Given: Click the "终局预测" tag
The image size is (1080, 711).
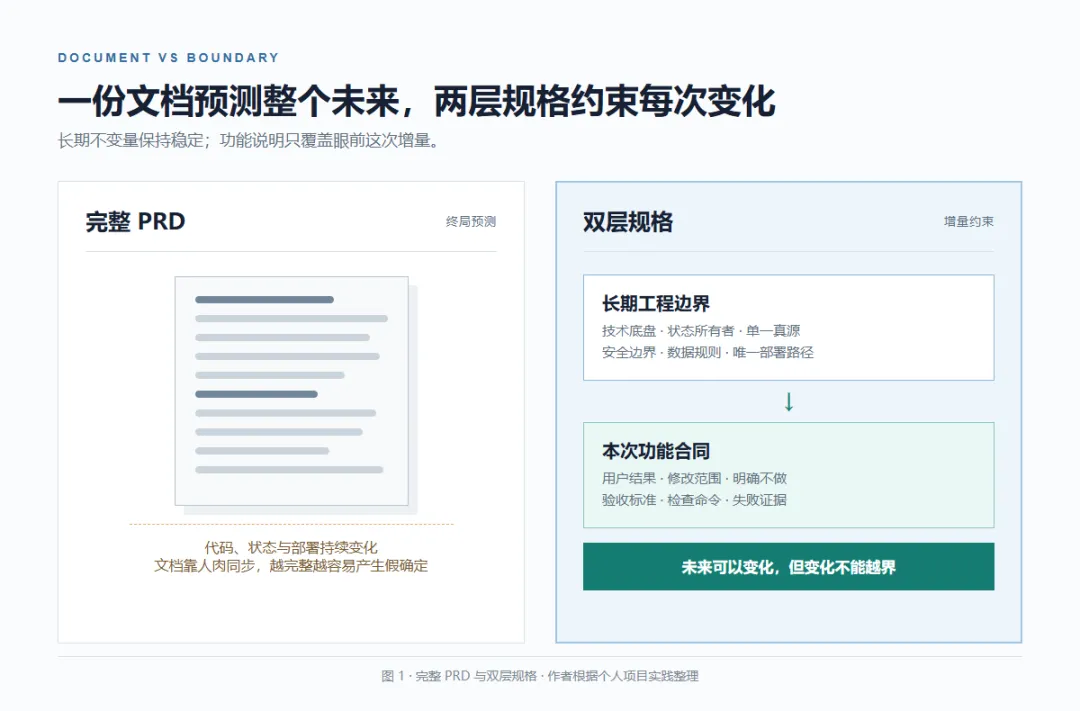Looking at the screenshot, I should tap(470, 222).
